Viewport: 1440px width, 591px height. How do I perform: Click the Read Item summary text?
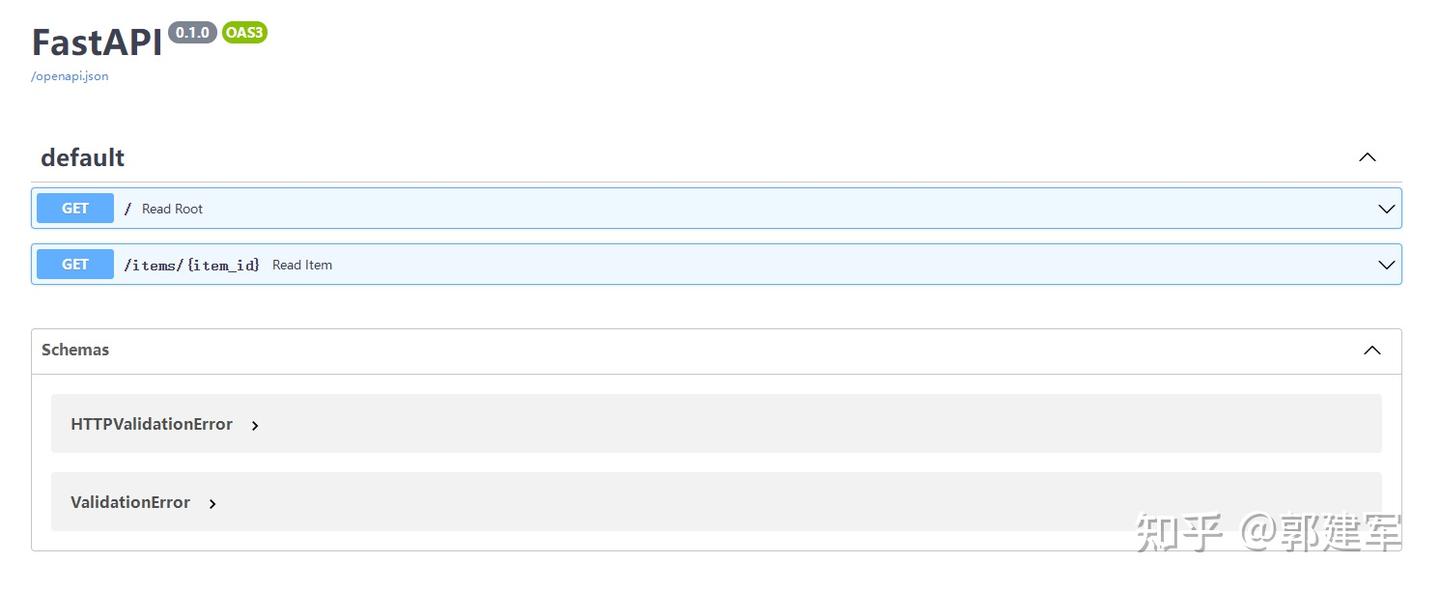click(x=302, y=265)
